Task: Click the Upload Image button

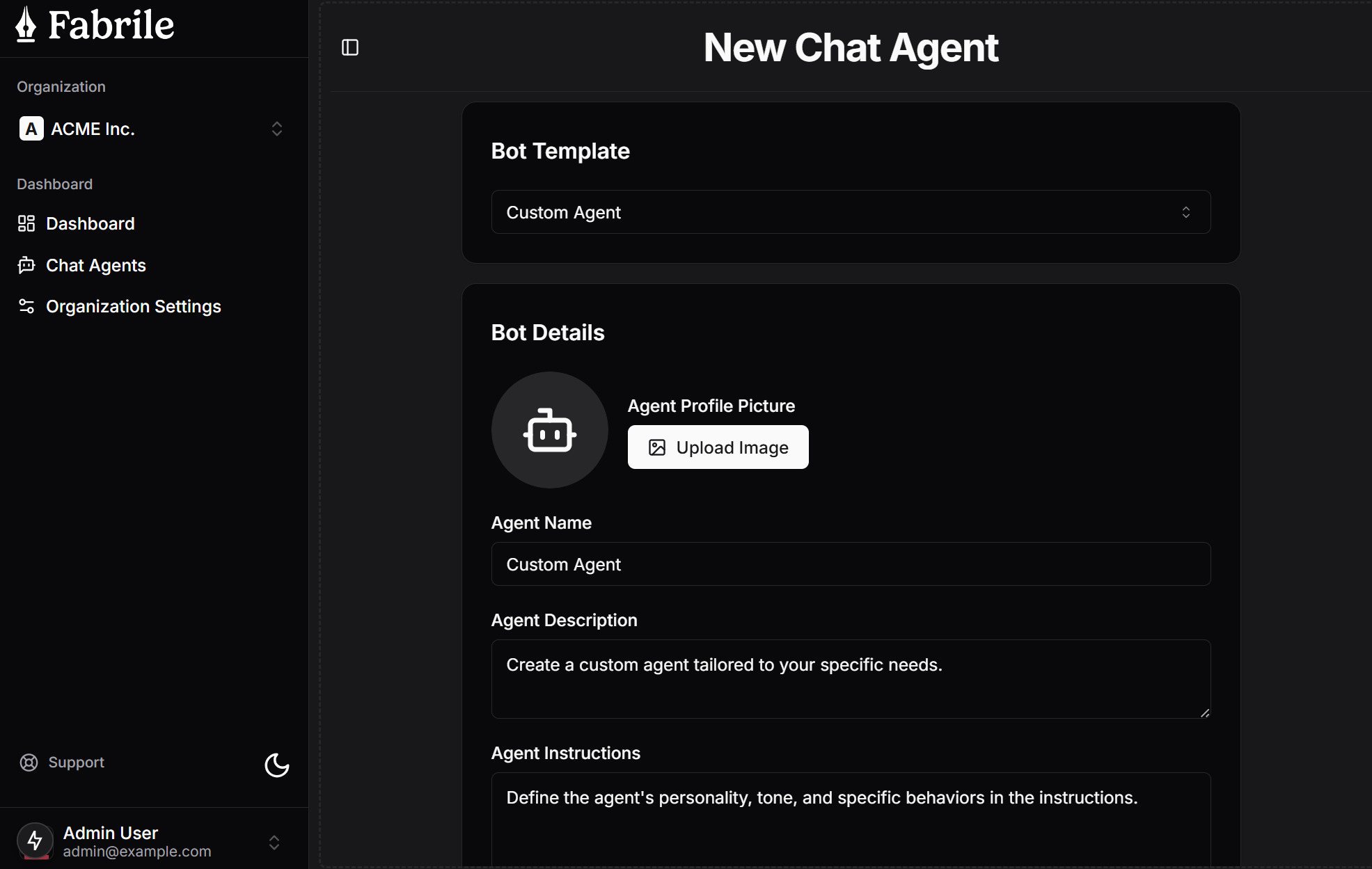Action: pos(718,447)
